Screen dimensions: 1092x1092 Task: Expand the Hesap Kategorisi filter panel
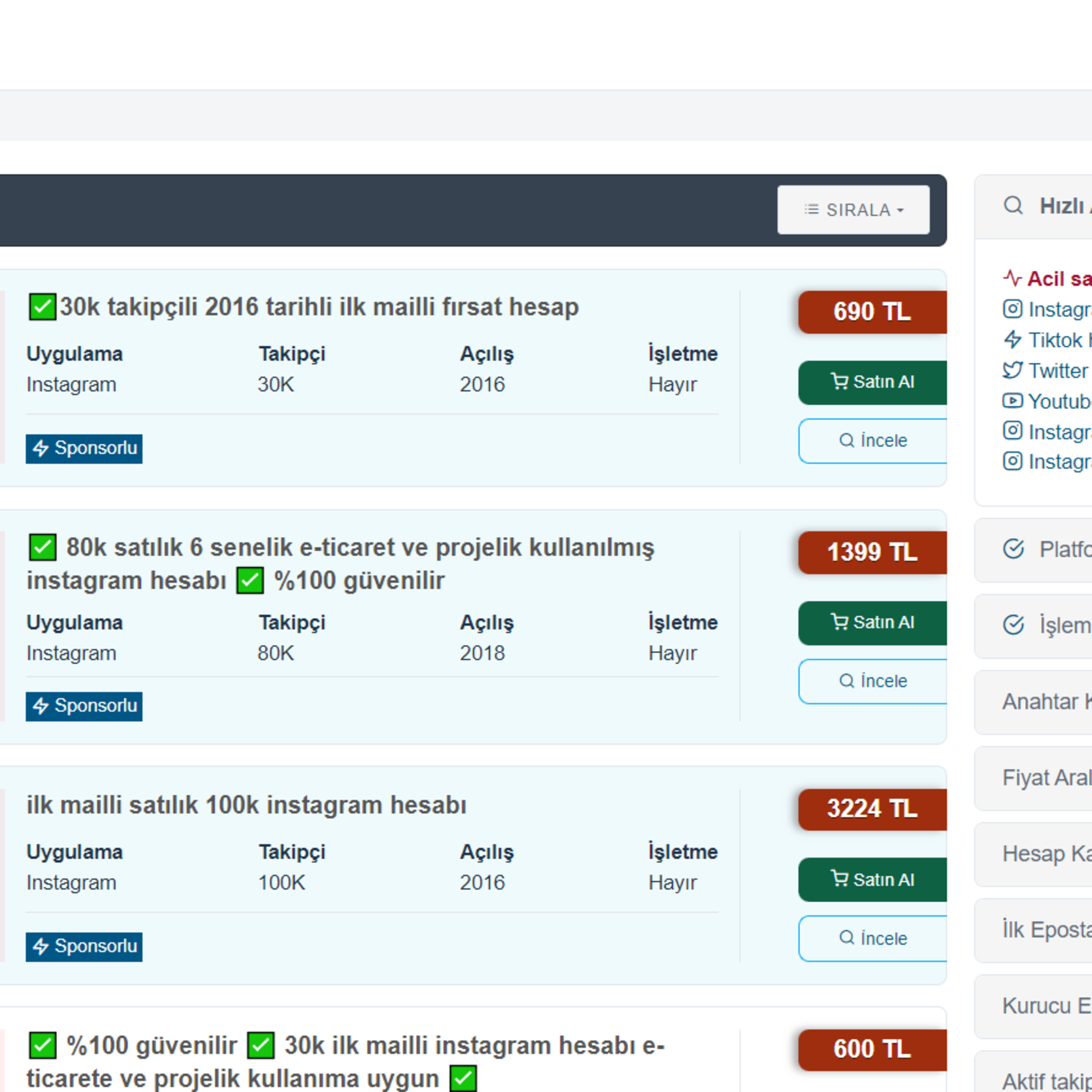[x=1033, y=854]
